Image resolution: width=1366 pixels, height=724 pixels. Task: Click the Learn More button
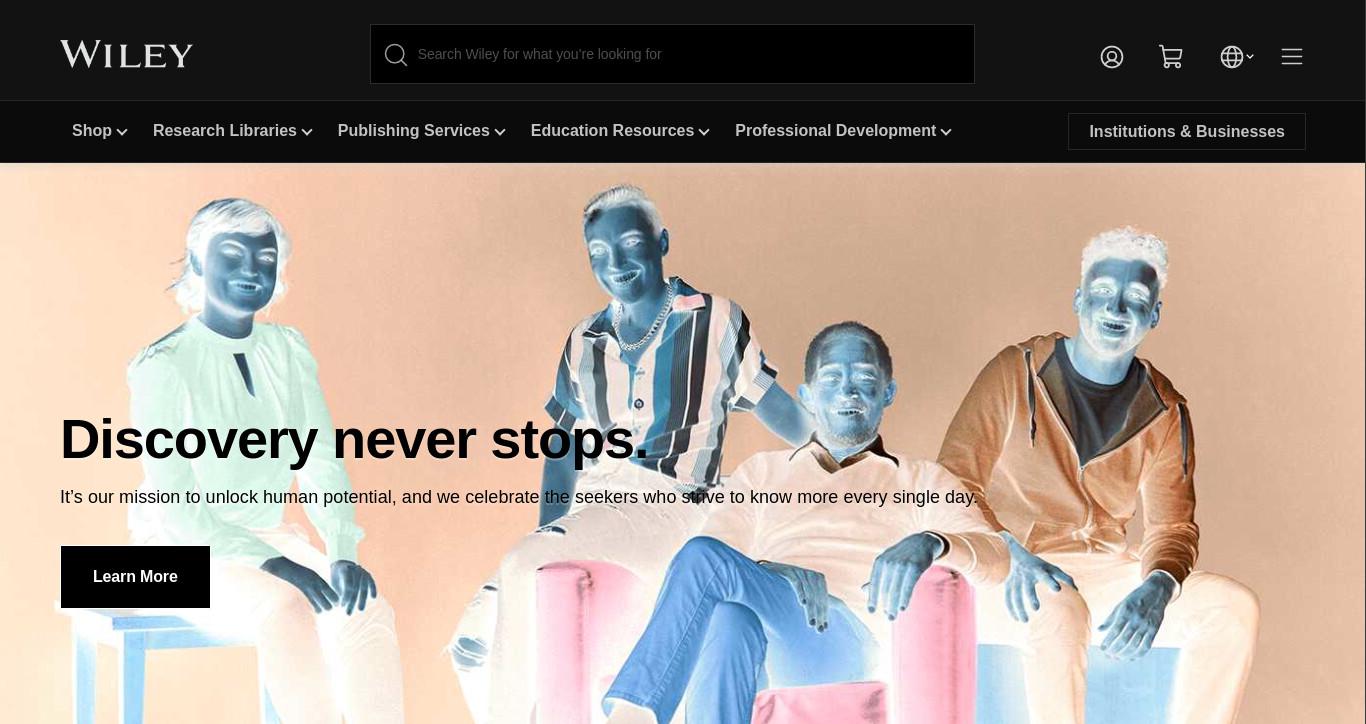[135, 577]
